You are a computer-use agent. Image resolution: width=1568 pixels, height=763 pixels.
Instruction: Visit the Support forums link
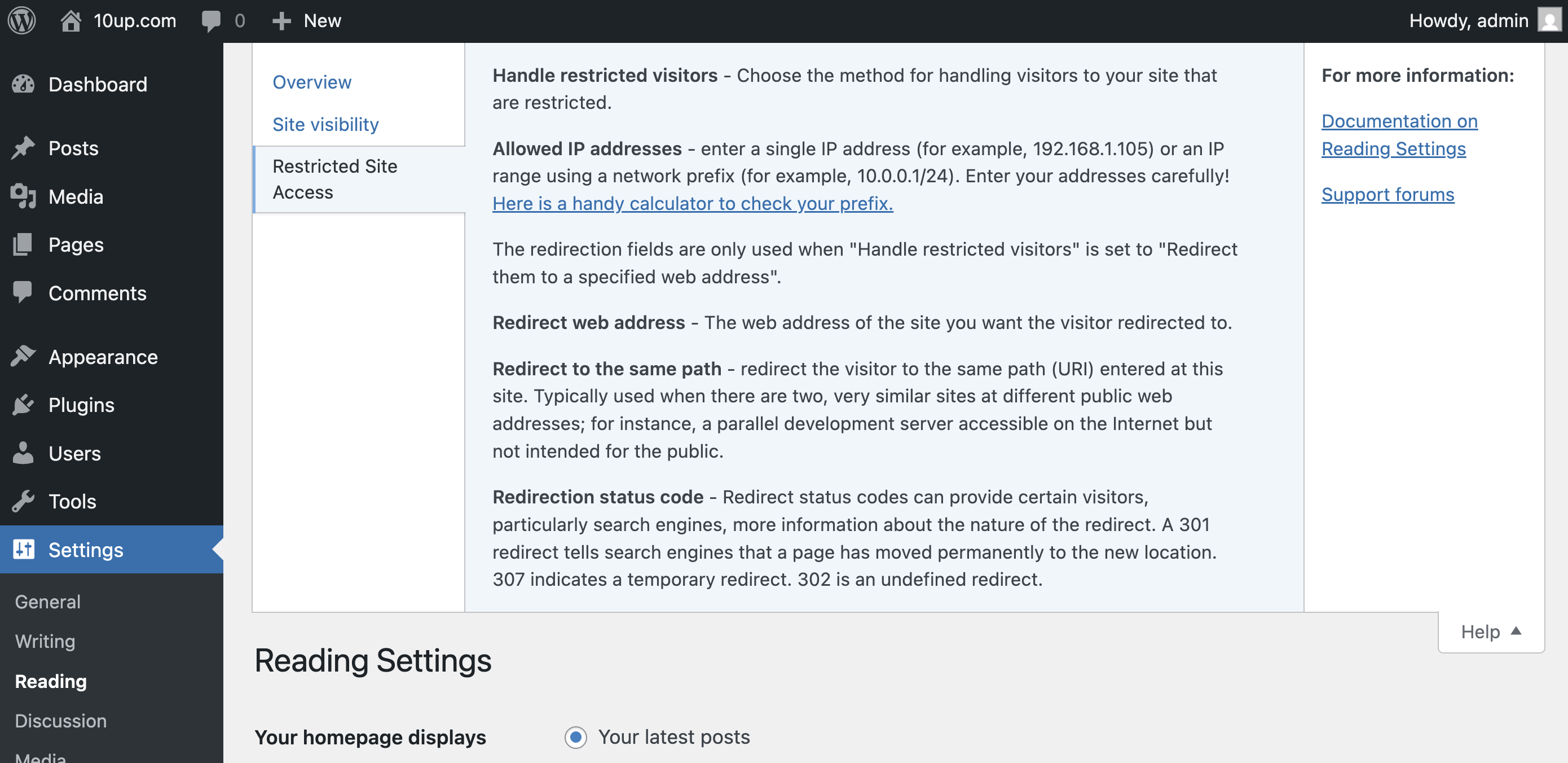[x=1387, y=194]
